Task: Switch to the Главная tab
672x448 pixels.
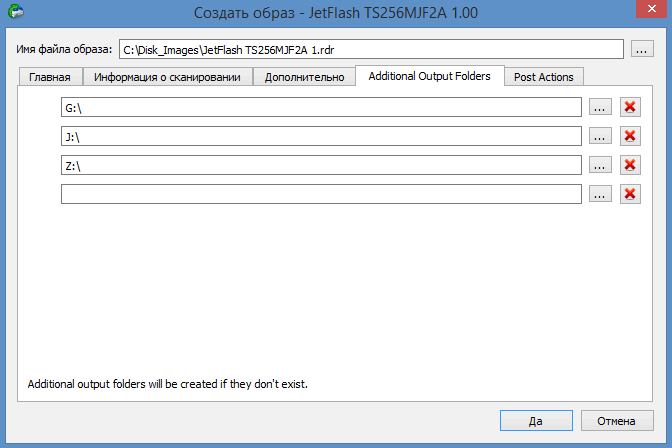Action: 51,77
